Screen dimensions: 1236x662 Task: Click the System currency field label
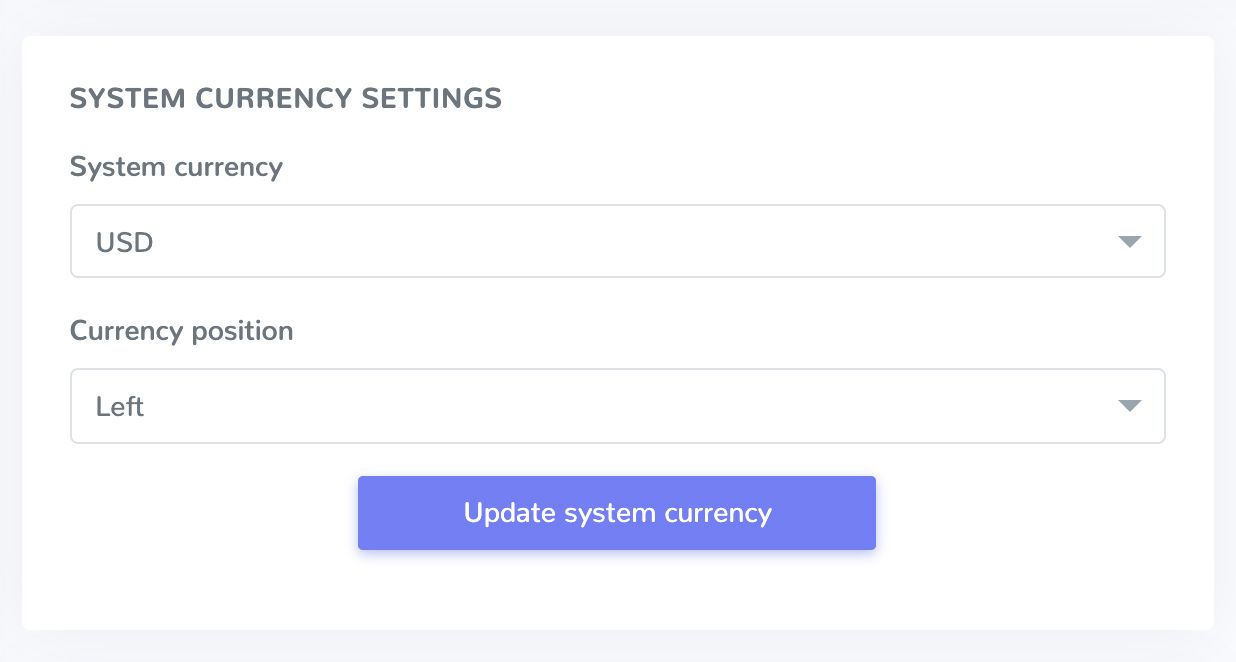point(176,167)
